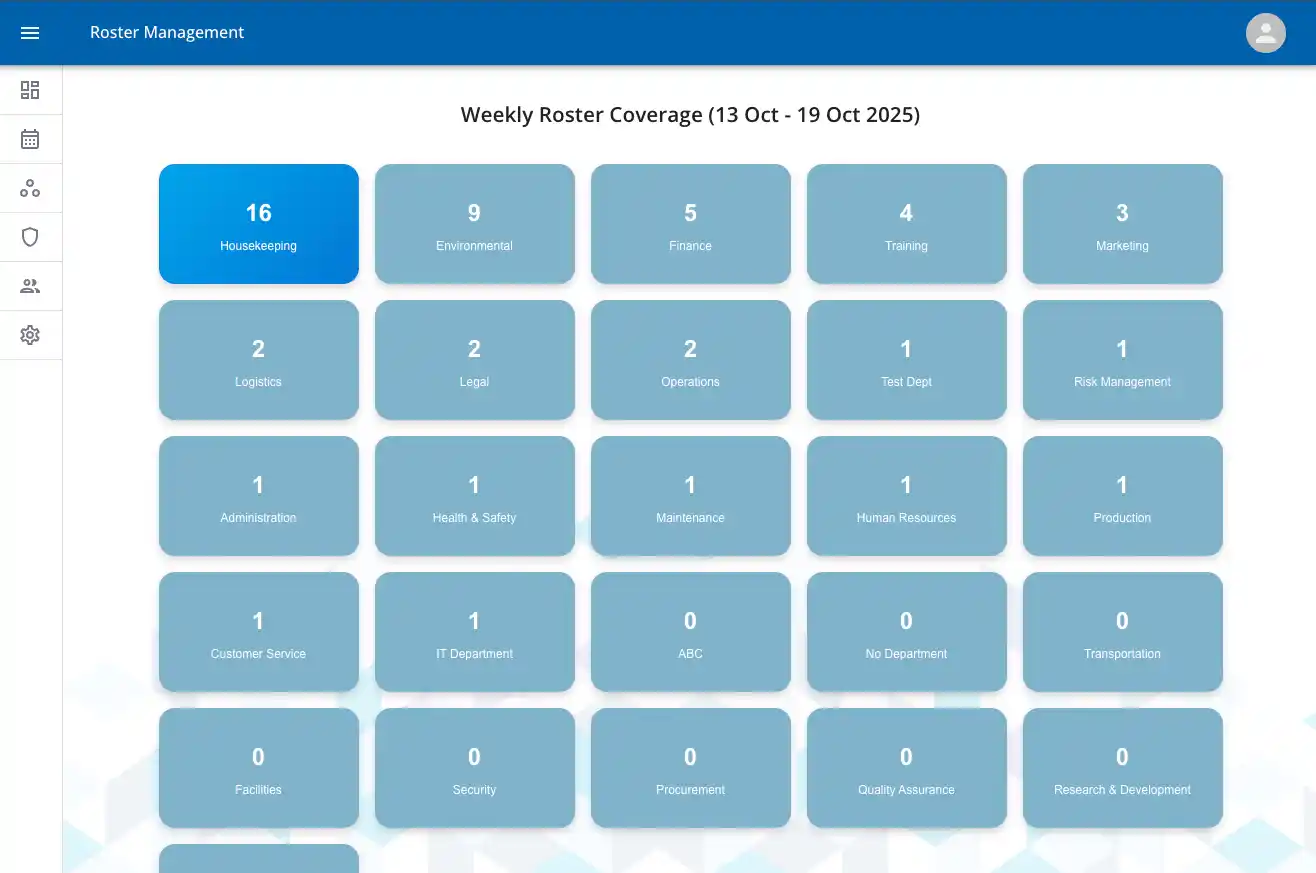Open the Training department card
The height and width of the screenshot is (873, 1316).
coord(906,223)
